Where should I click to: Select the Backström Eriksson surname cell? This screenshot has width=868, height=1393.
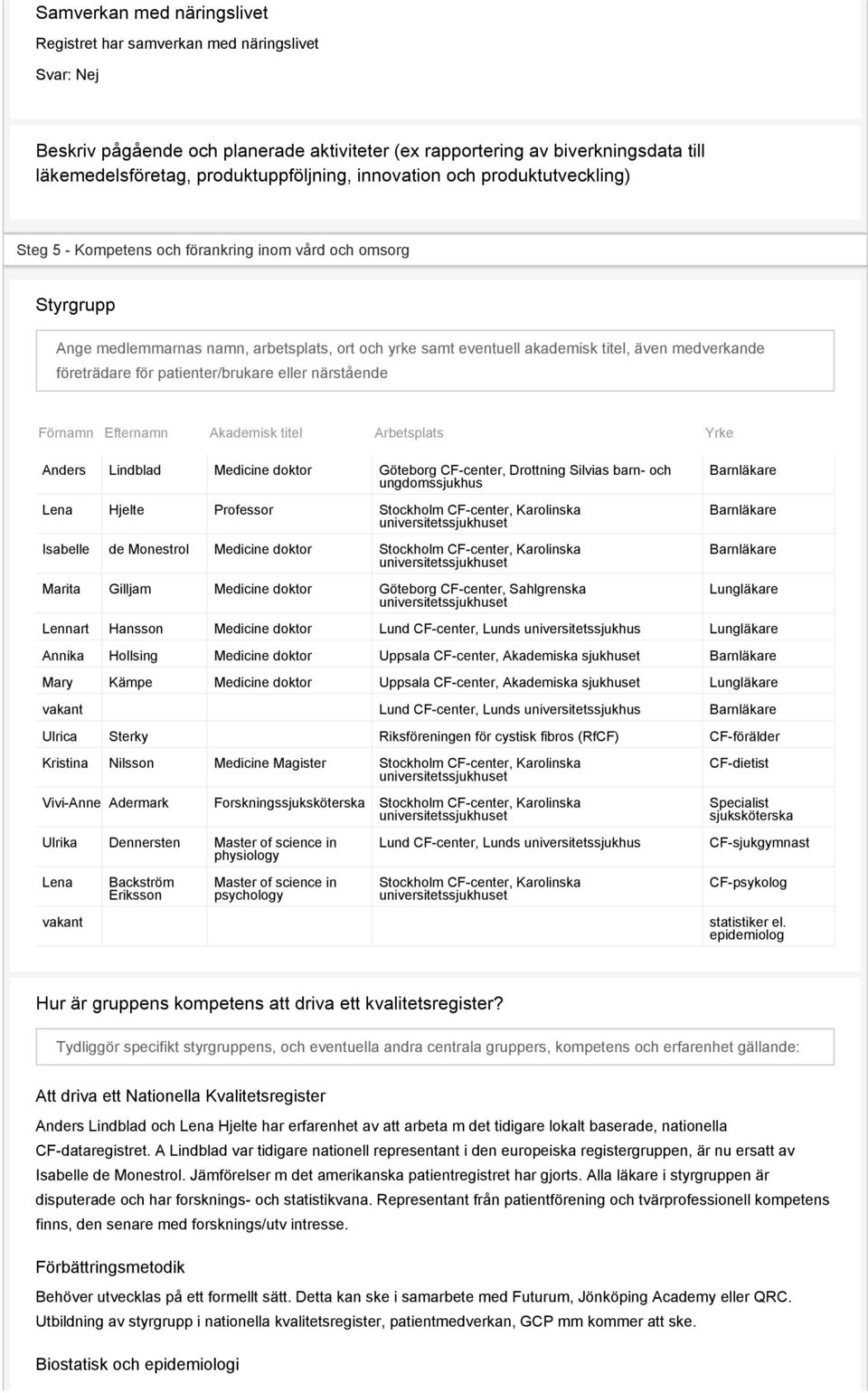[x=155, y=888]
